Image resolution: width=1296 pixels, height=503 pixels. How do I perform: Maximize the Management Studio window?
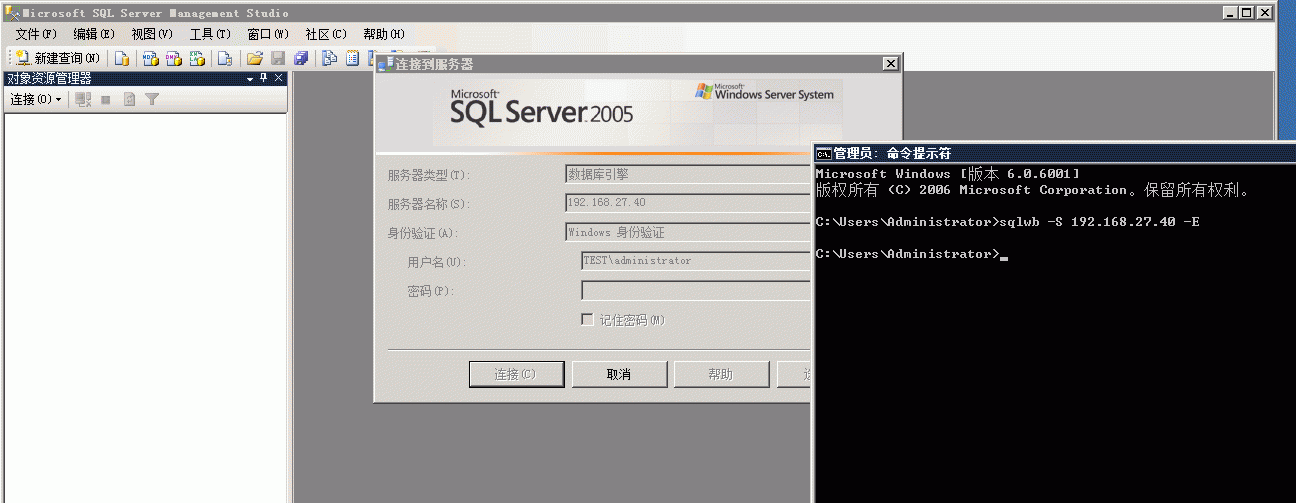[x=1246, y=13]
